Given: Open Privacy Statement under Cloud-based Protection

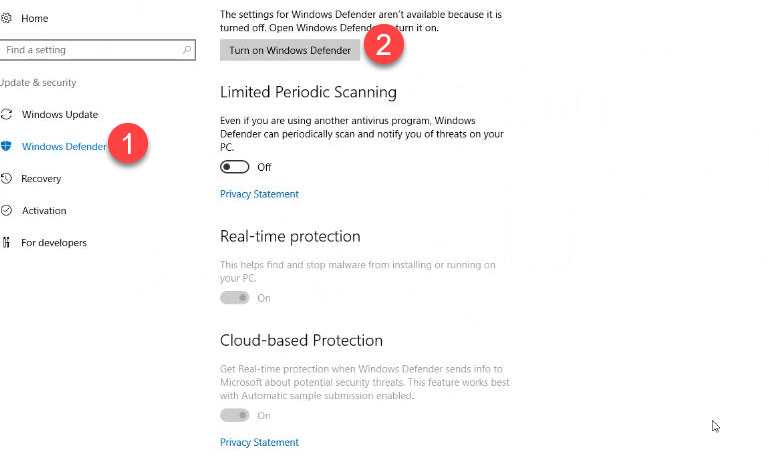Looking at the screenshot, I should tap(259, 442).
